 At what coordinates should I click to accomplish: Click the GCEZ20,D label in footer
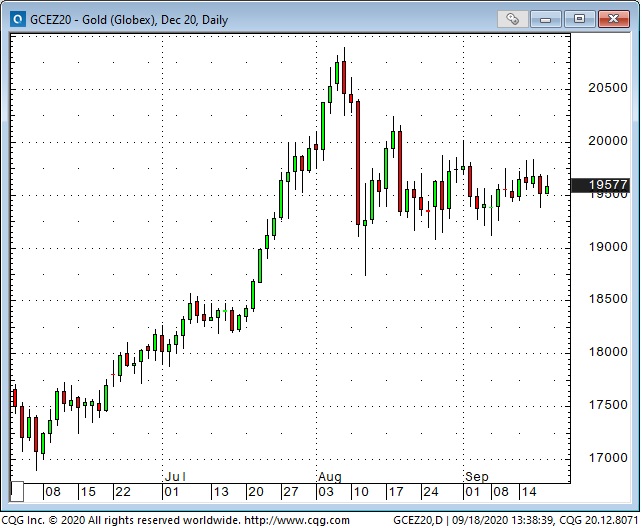(418, 520)
